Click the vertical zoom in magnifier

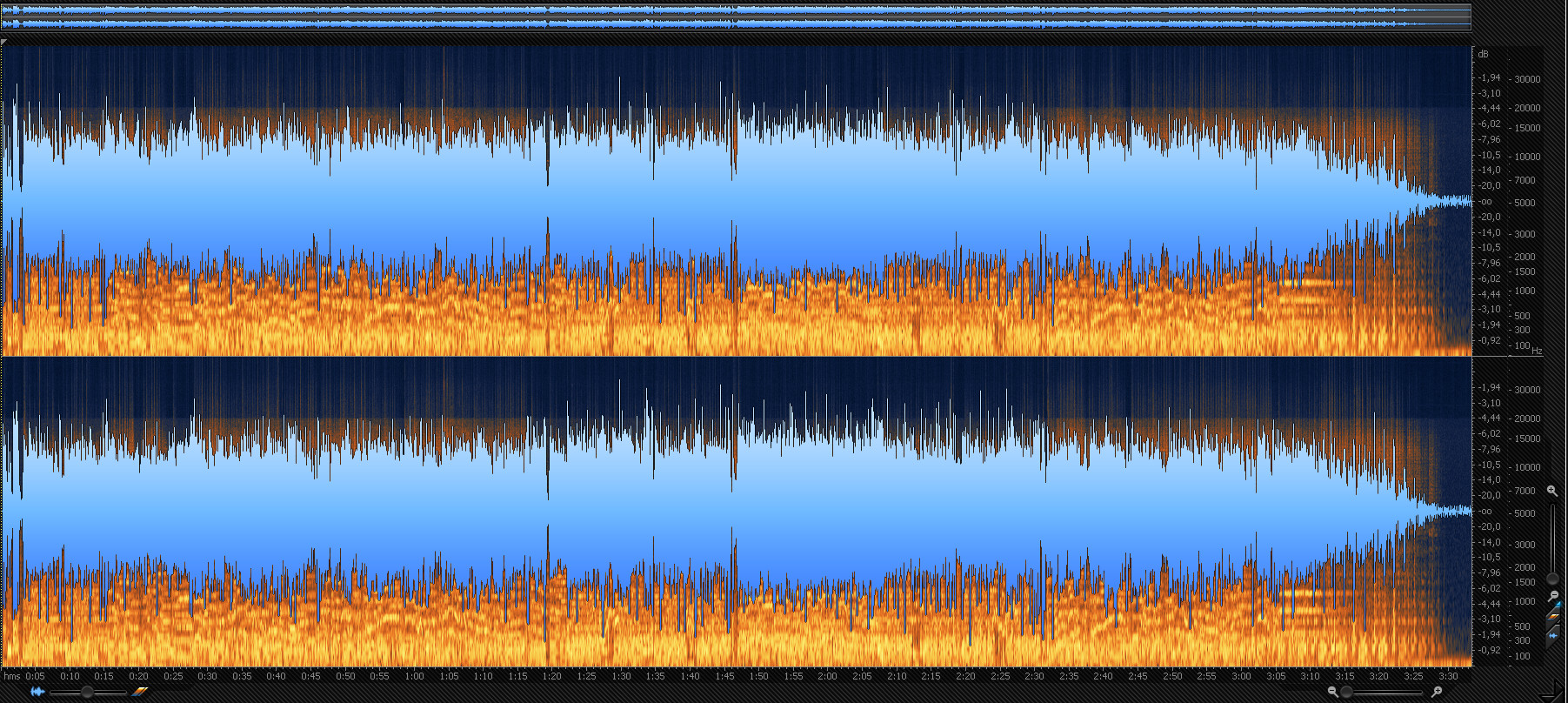click(1552, 492)
